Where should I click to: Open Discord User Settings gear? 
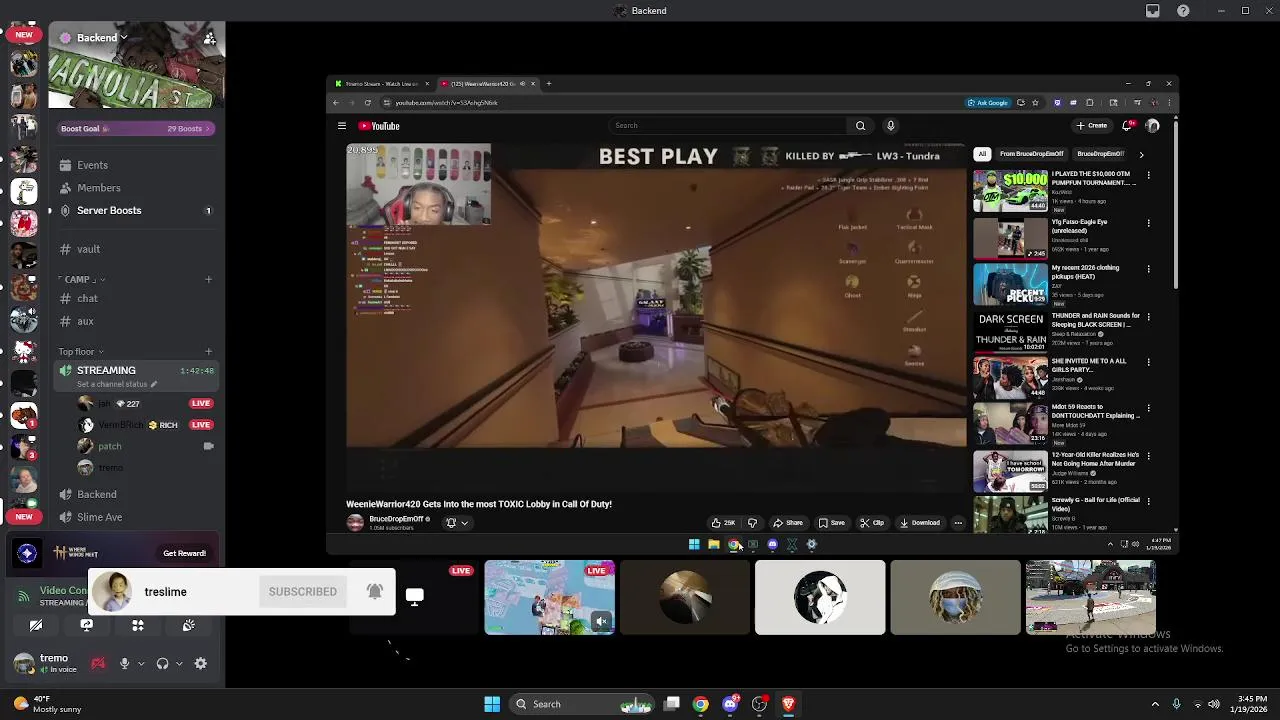201,664
